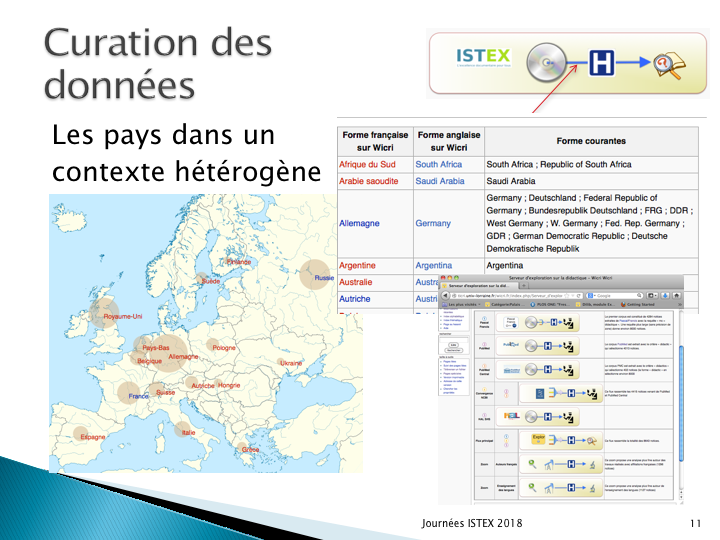Click the Belgique label on the map
Viewport: 720px width, 540px height.
[149, 361]
